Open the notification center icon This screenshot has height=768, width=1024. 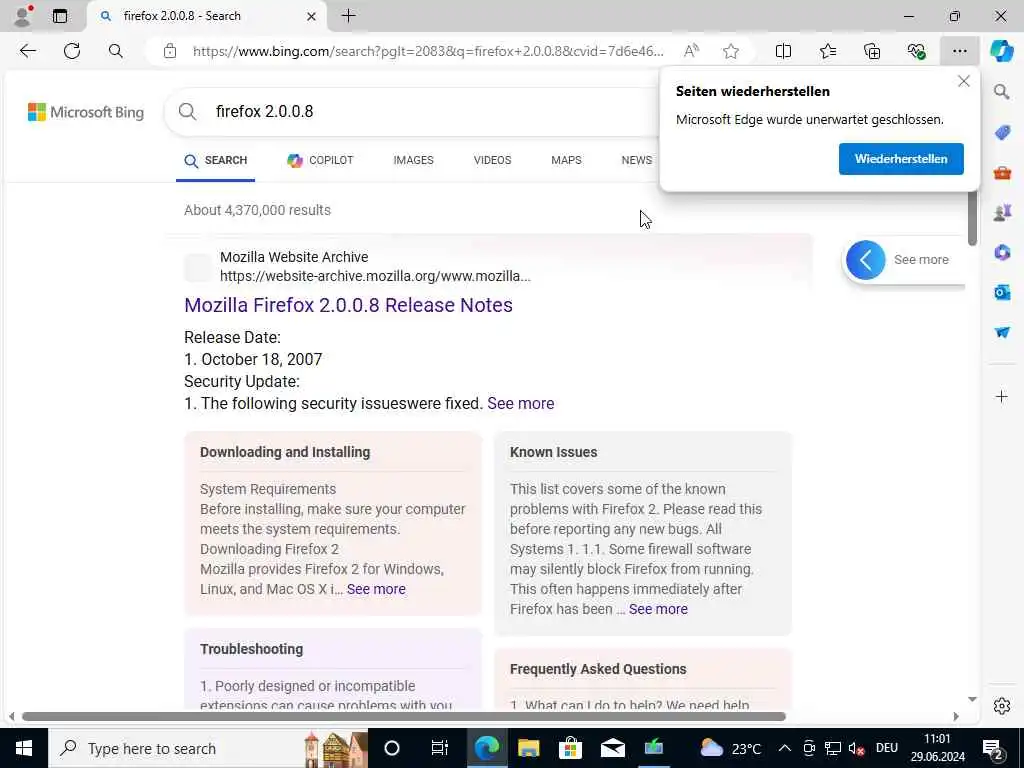tap(993, 748)
